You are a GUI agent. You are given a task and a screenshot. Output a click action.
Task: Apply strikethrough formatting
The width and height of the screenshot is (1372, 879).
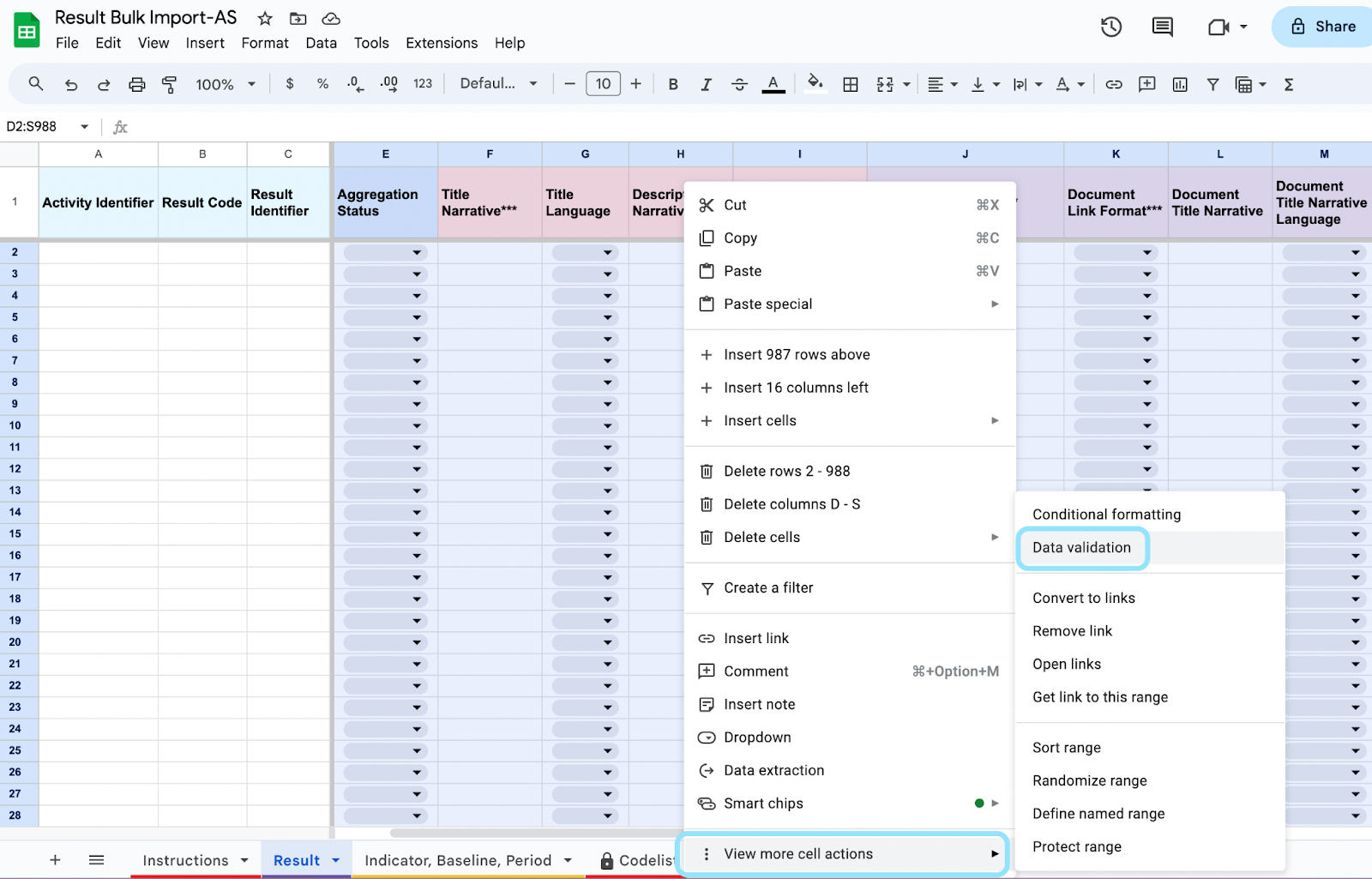tap(739, 84)
